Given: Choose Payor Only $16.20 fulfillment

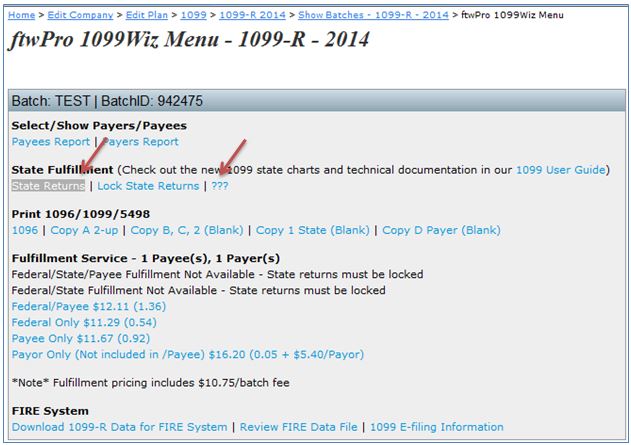Looking at the screenshot, I should pyautogui.click(x=188, y=354).
